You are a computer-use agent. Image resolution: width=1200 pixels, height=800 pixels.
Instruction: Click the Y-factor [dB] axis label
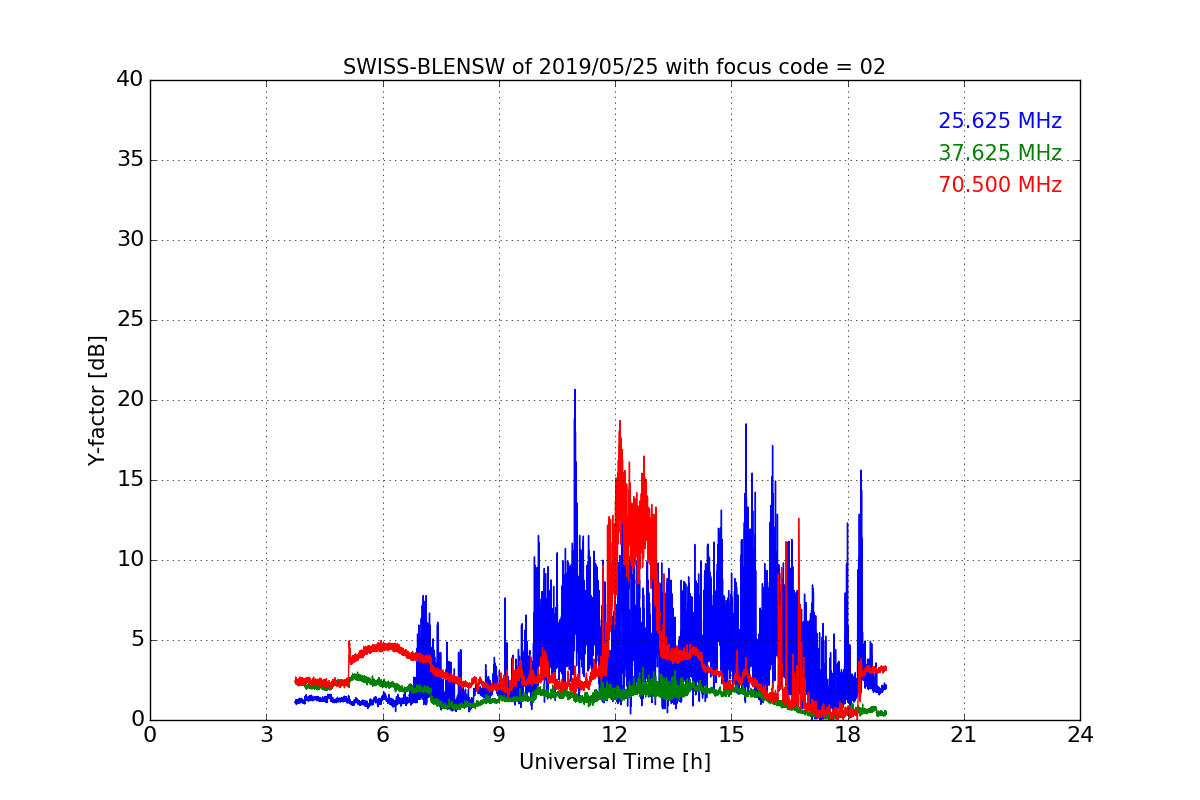[97, 400]
